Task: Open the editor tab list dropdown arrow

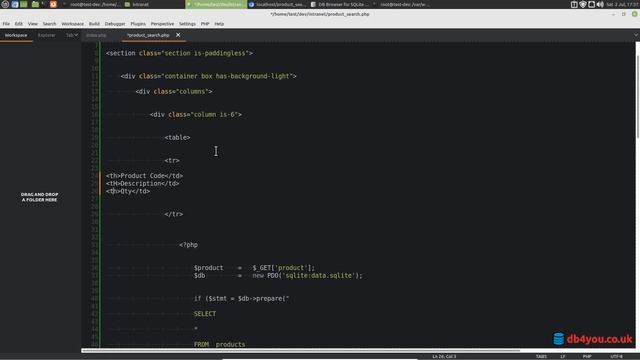Action: pyautogui.click(x=636, y=36)
